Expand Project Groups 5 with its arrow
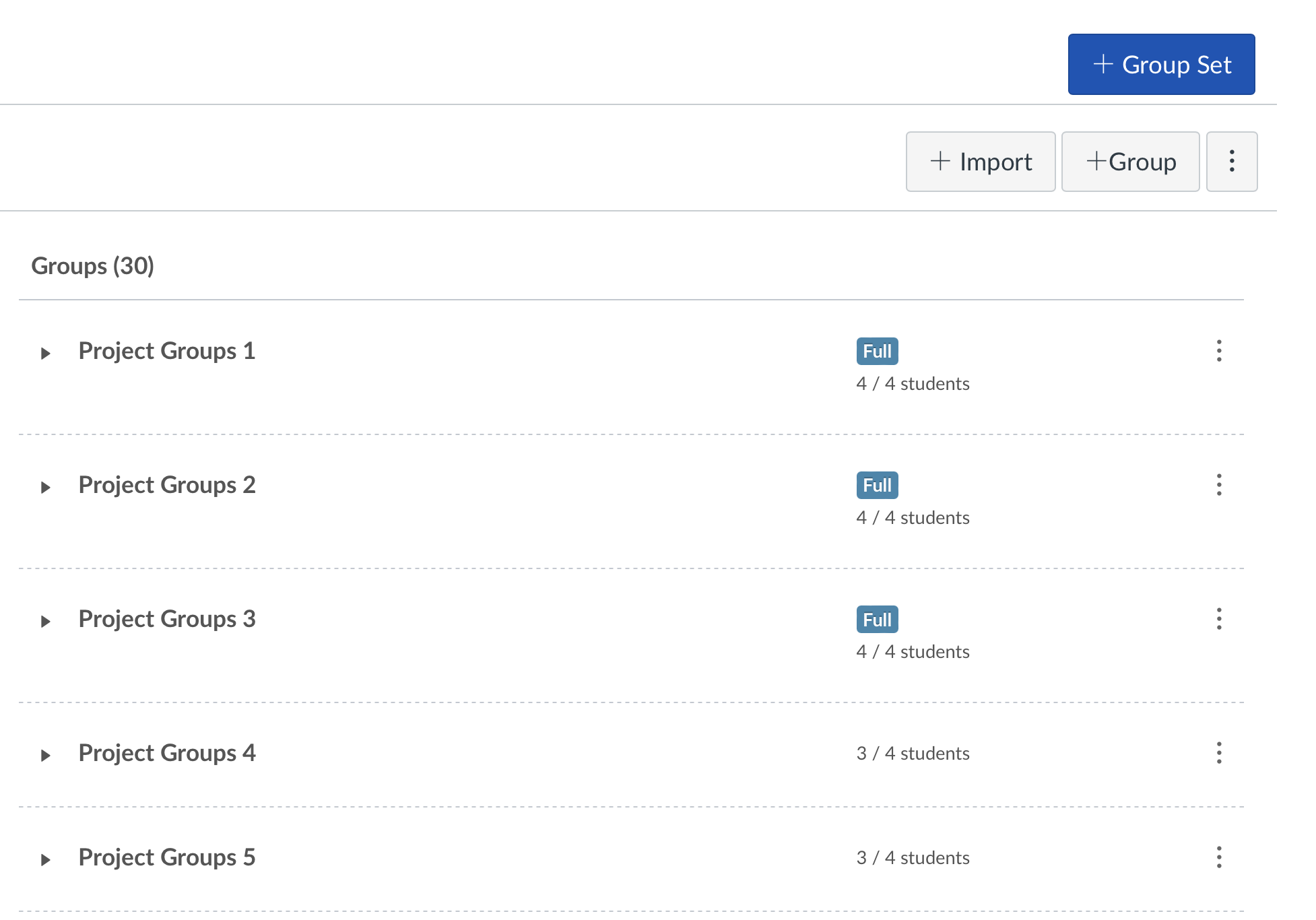This screenshot has width=1316, height=920. tap(46, 859)
